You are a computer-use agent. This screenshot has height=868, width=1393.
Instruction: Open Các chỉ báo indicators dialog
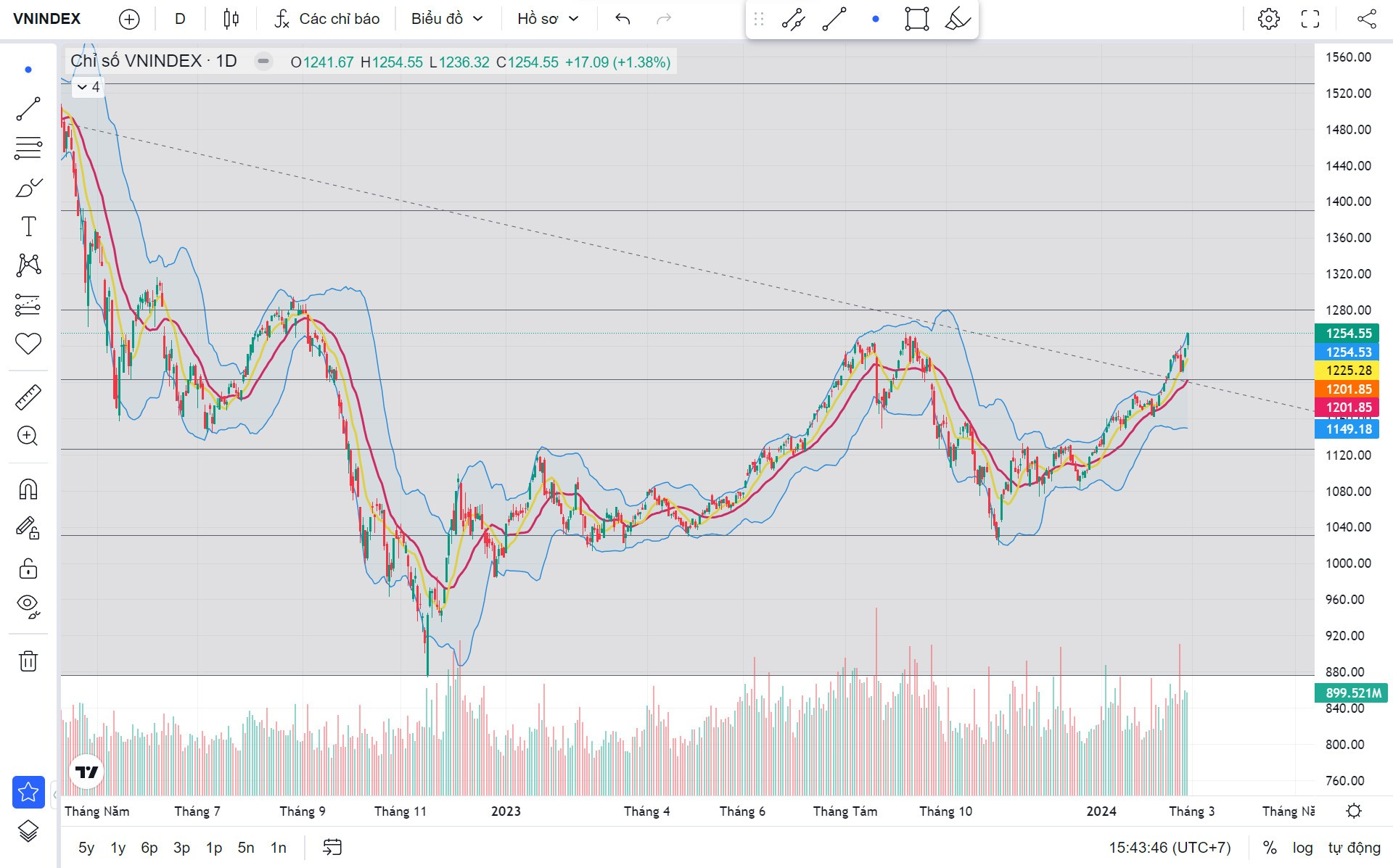[x=327, y=19]
